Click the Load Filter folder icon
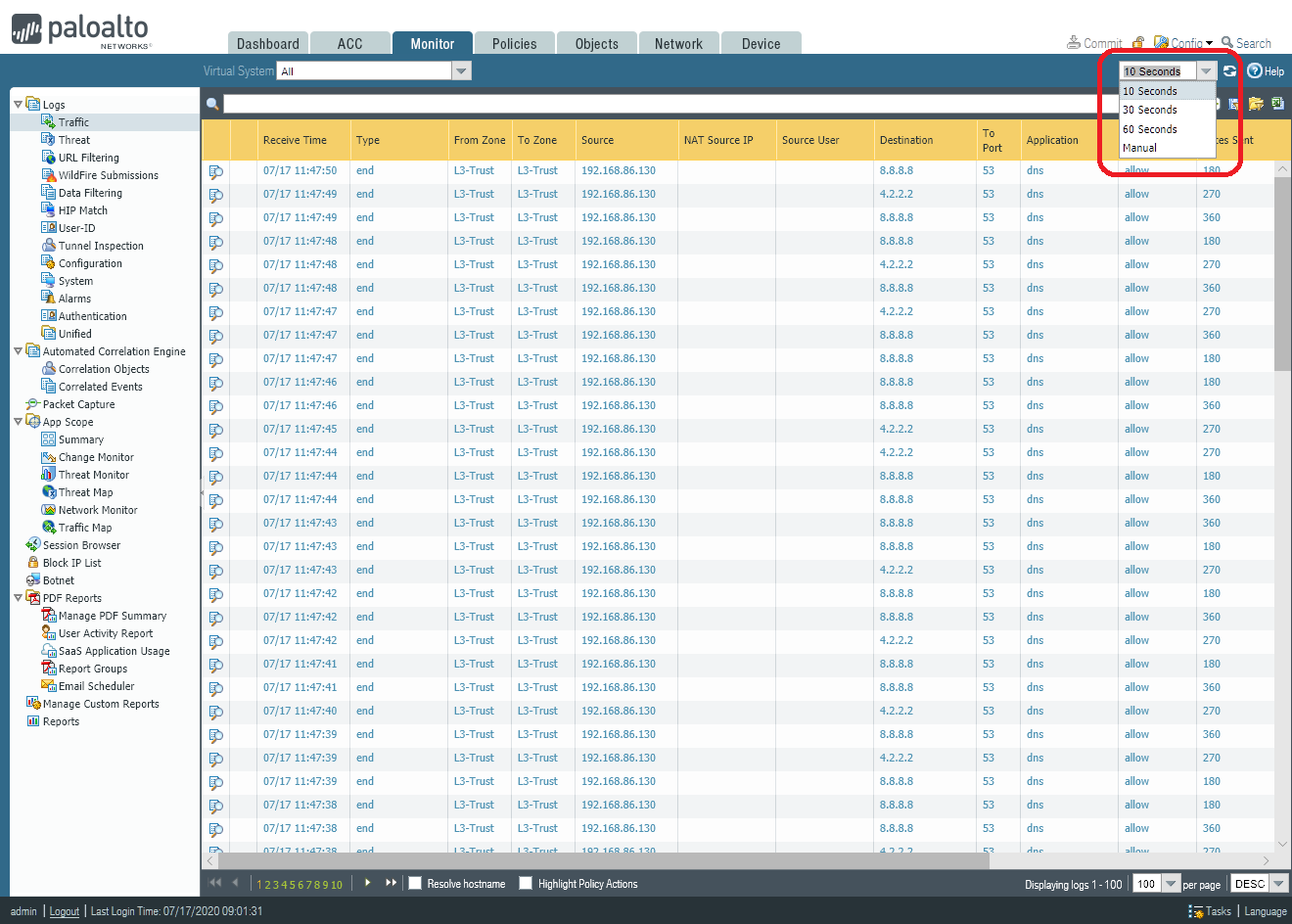The image size is (1292, 924). click(1256, 104)
